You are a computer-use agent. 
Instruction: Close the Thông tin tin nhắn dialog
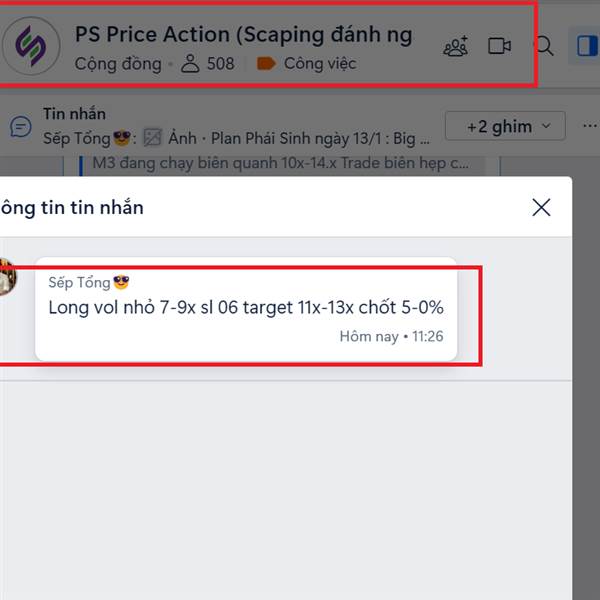541,207
